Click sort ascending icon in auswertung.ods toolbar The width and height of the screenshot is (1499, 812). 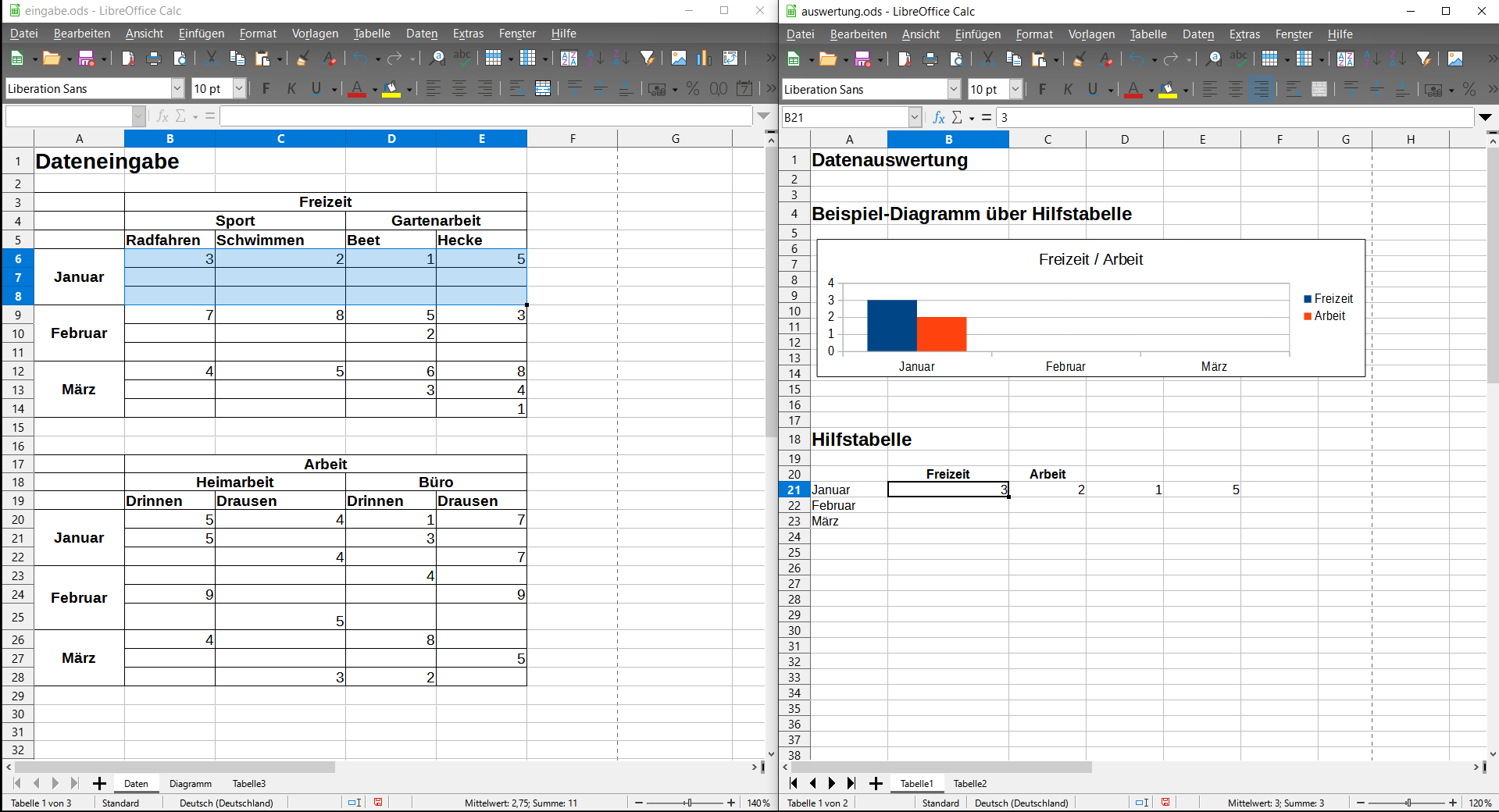point(1372,59)
